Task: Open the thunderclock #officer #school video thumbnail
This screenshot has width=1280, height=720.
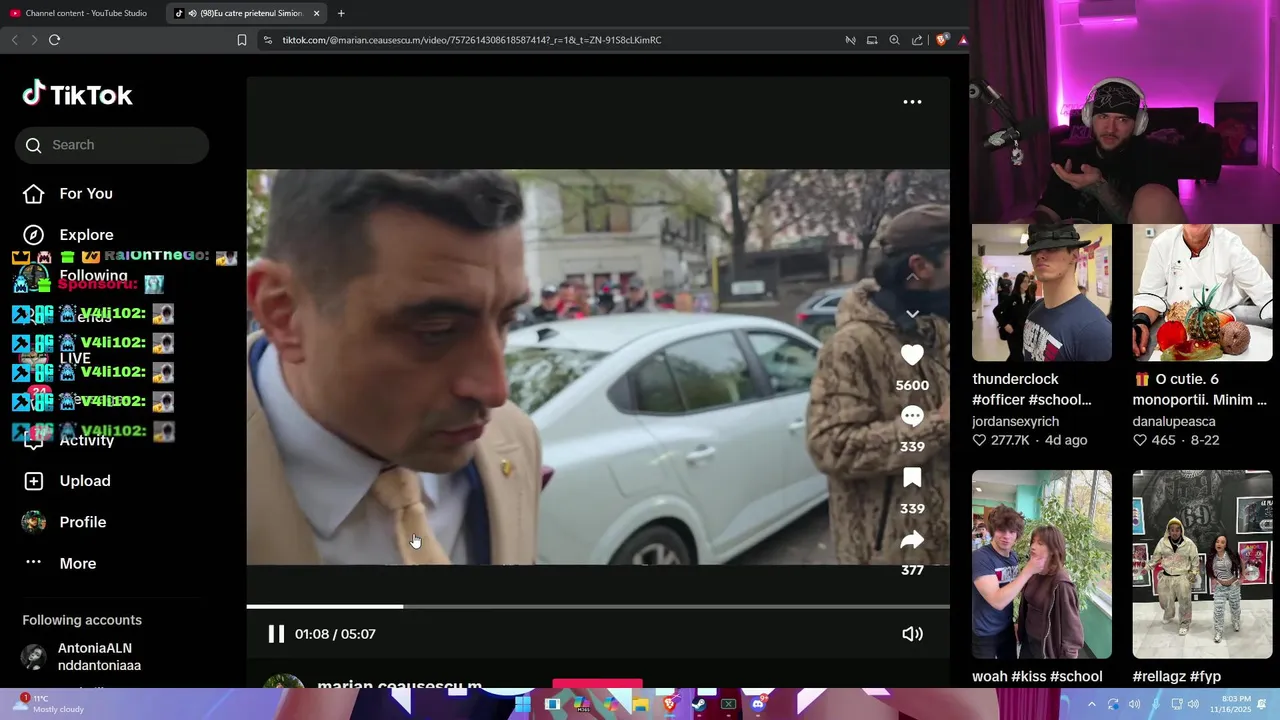Action: (1042, 292)
